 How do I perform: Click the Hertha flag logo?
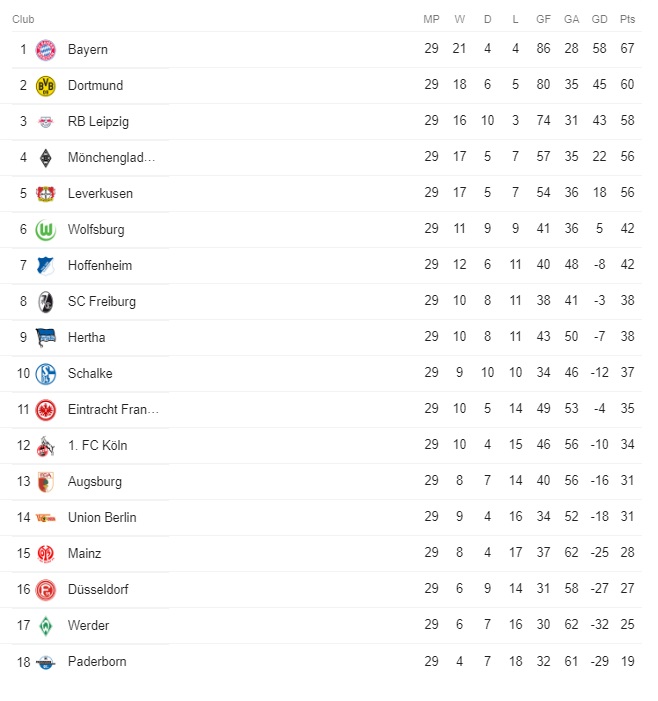[x=46, y=338]
